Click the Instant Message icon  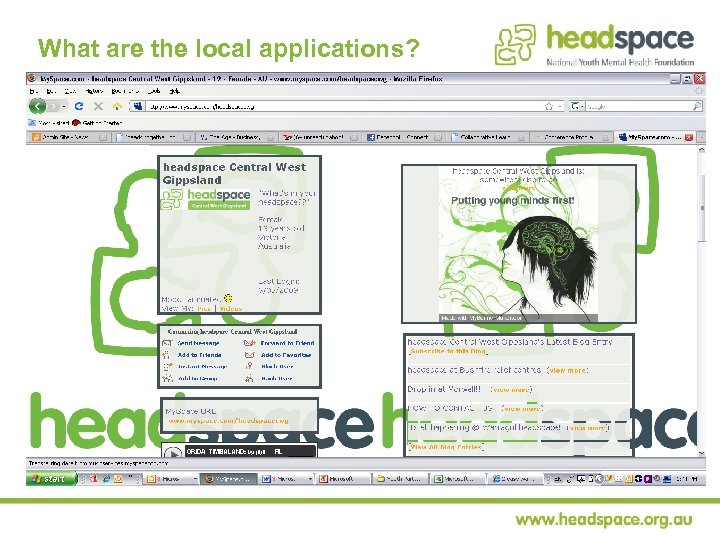pos(167,366)
